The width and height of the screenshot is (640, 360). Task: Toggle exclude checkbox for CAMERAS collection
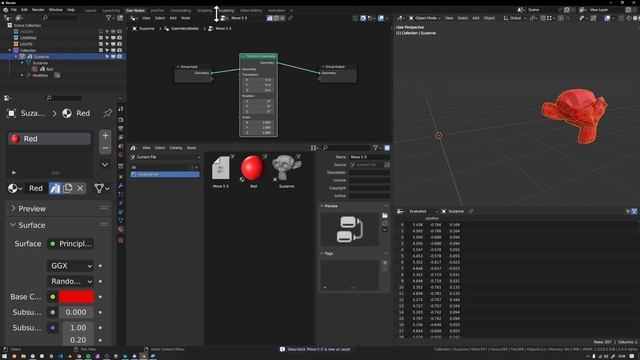pos(101,38)
